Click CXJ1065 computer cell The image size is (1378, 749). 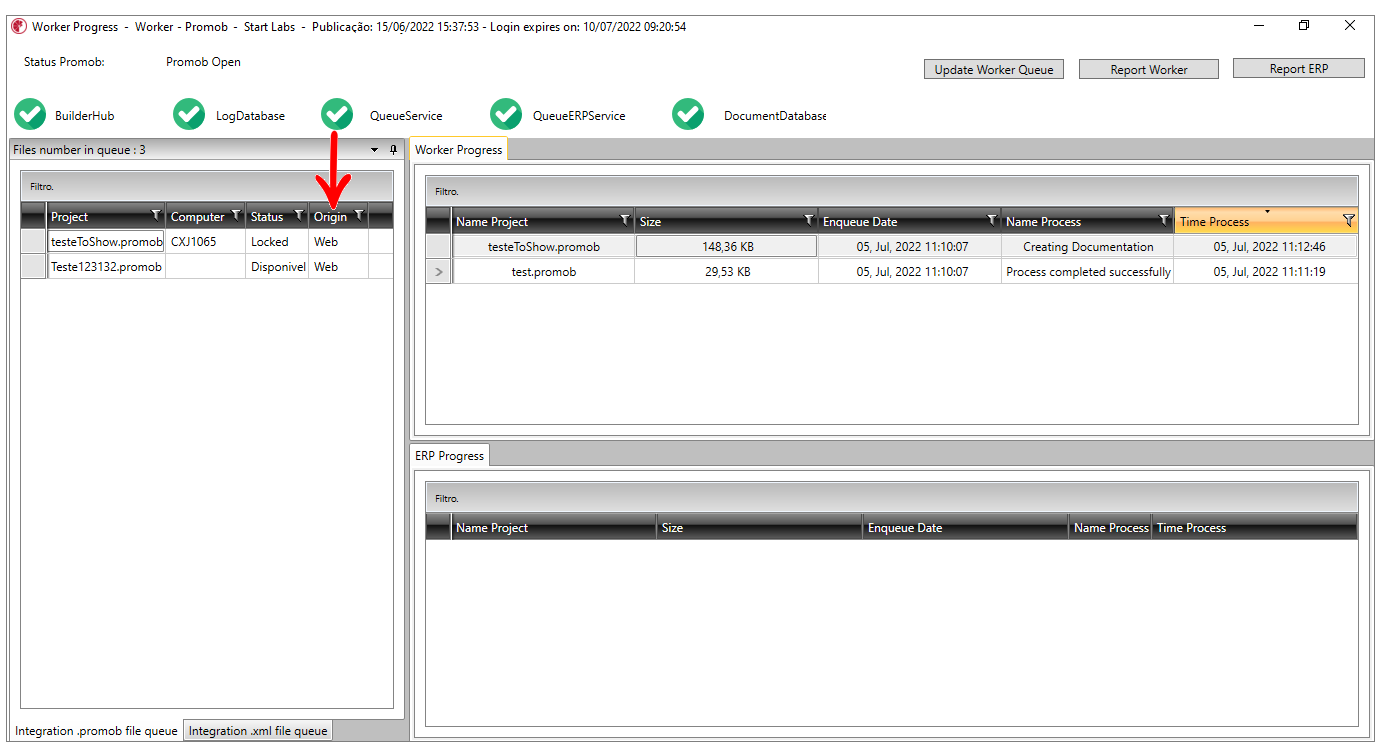point(205,241)
